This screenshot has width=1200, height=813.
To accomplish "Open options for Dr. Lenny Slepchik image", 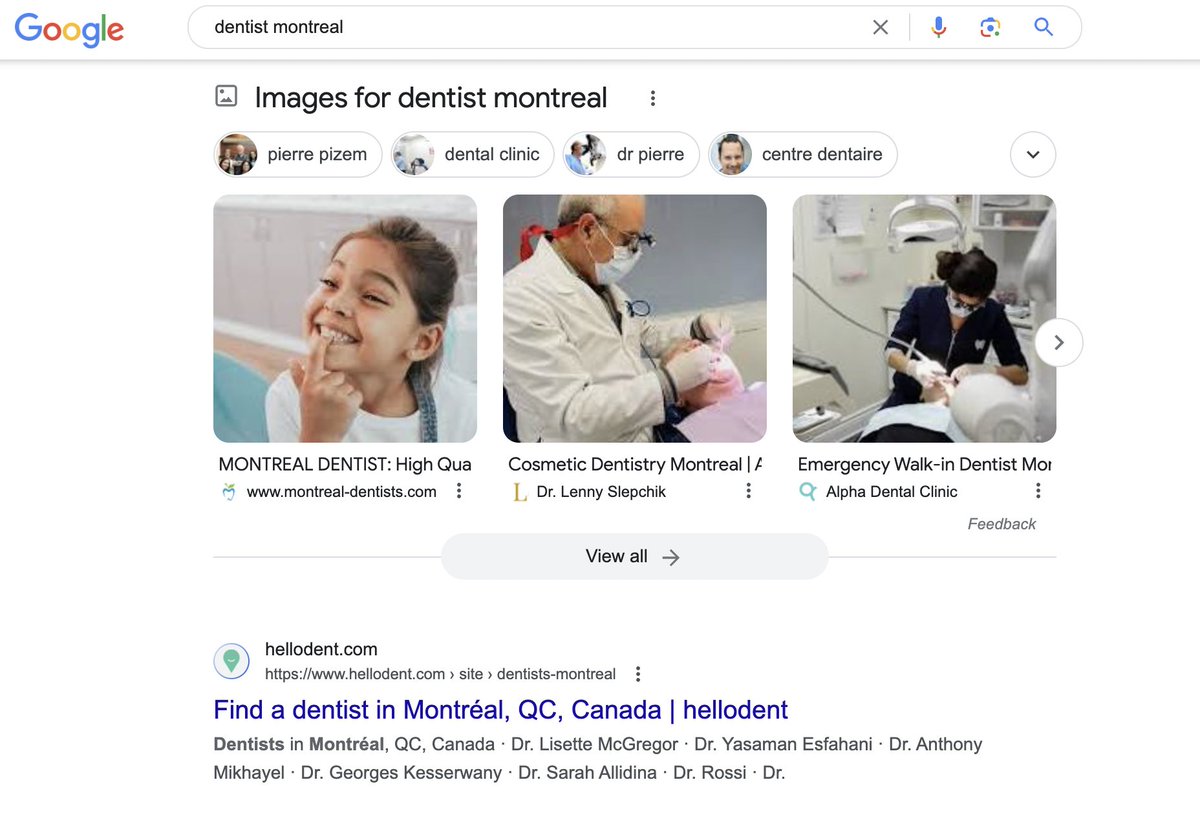I will (748, 491).
